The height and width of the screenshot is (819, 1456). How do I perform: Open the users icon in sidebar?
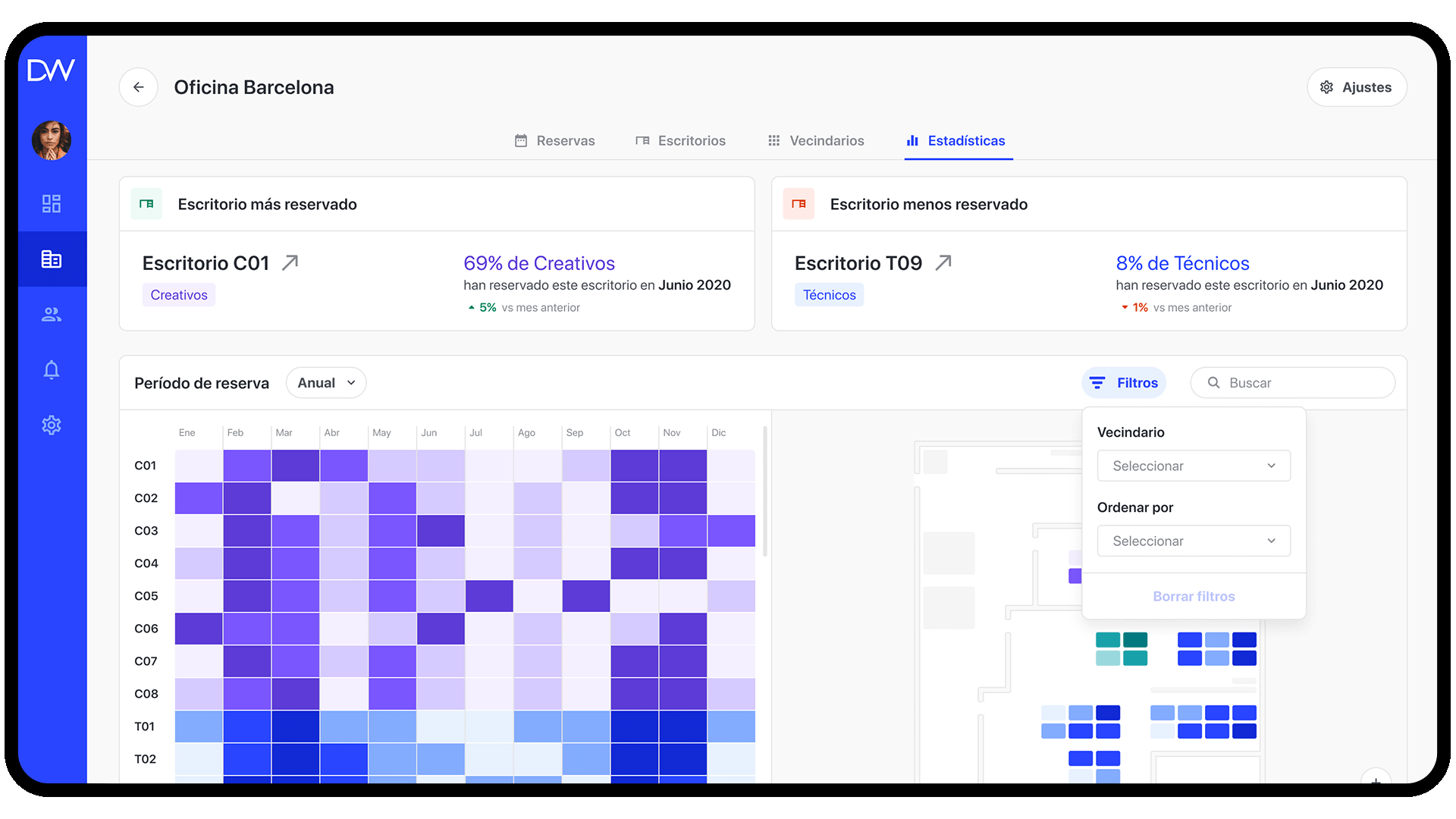tap(52, 315)
